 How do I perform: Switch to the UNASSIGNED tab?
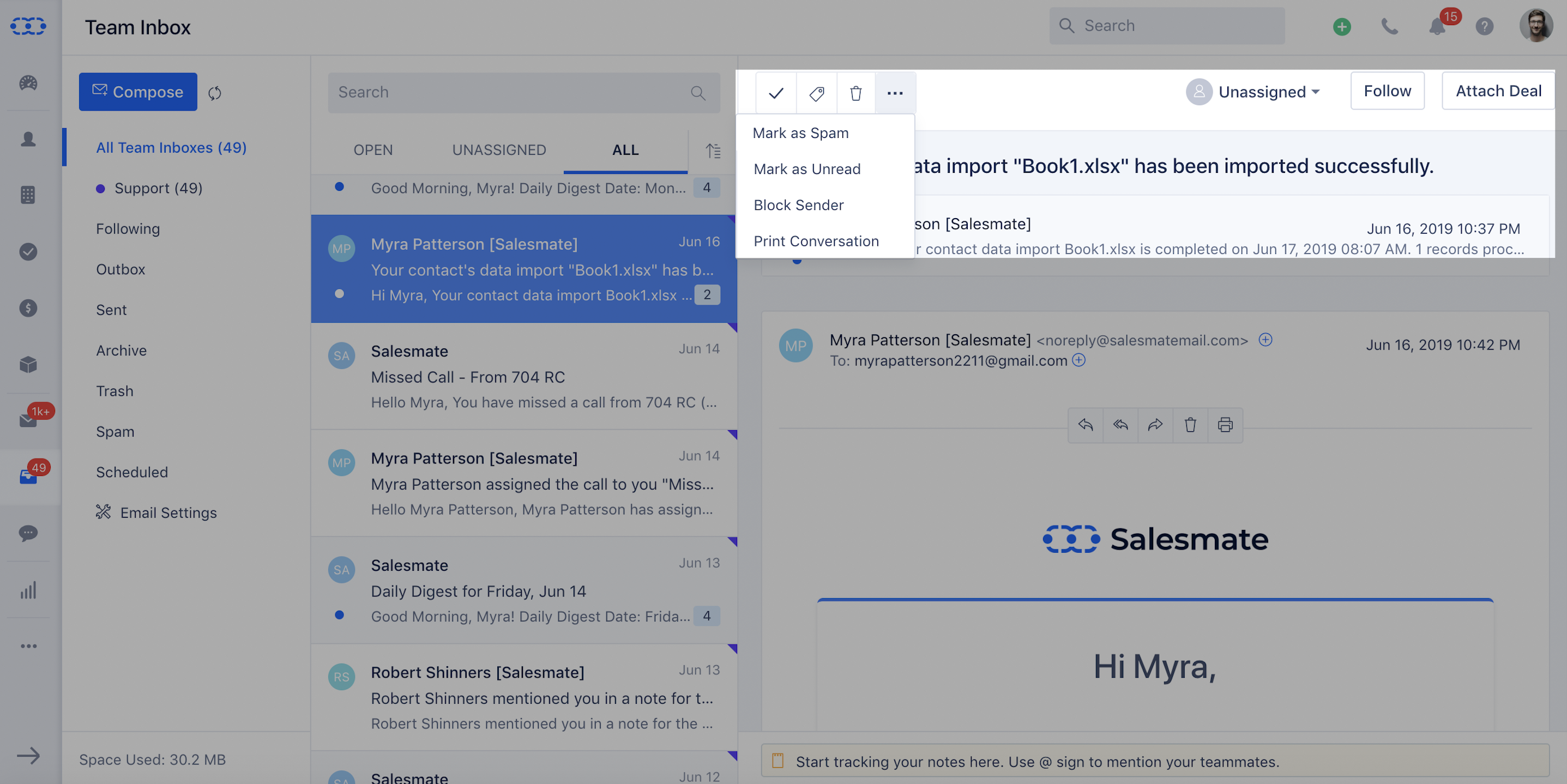499,149
